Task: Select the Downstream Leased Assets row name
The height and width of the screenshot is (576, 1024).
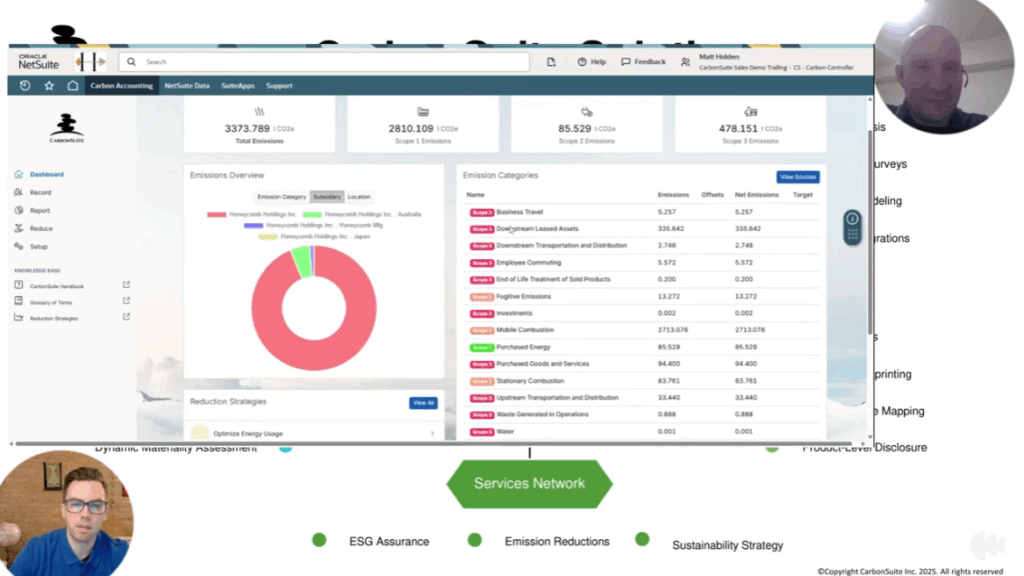Action: point(537,229)
